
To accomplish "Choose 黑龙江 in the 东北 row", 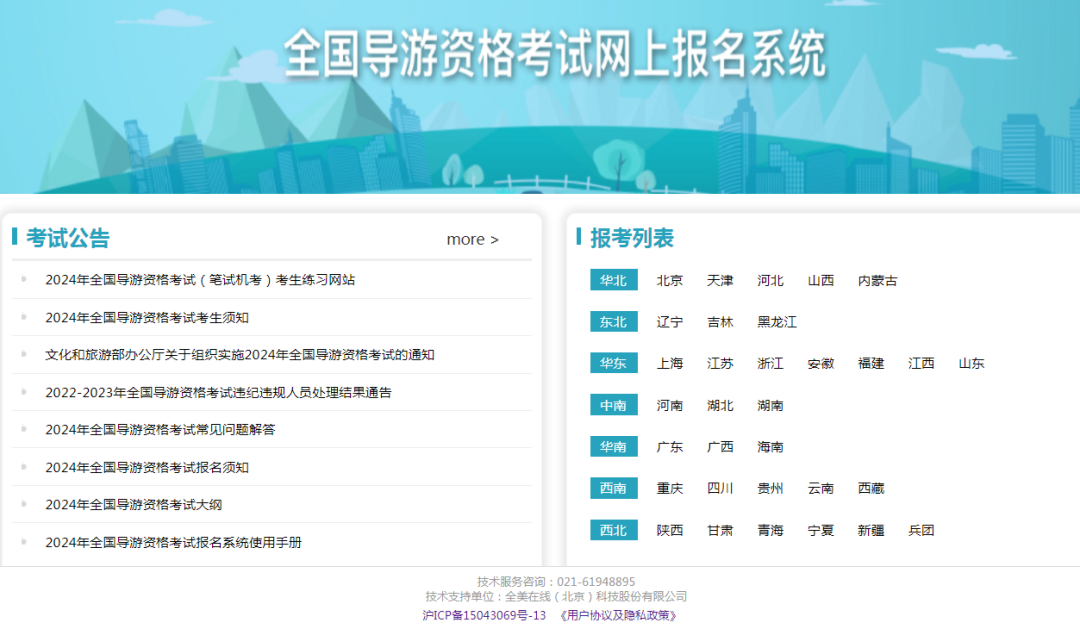I will click(777, 322).
